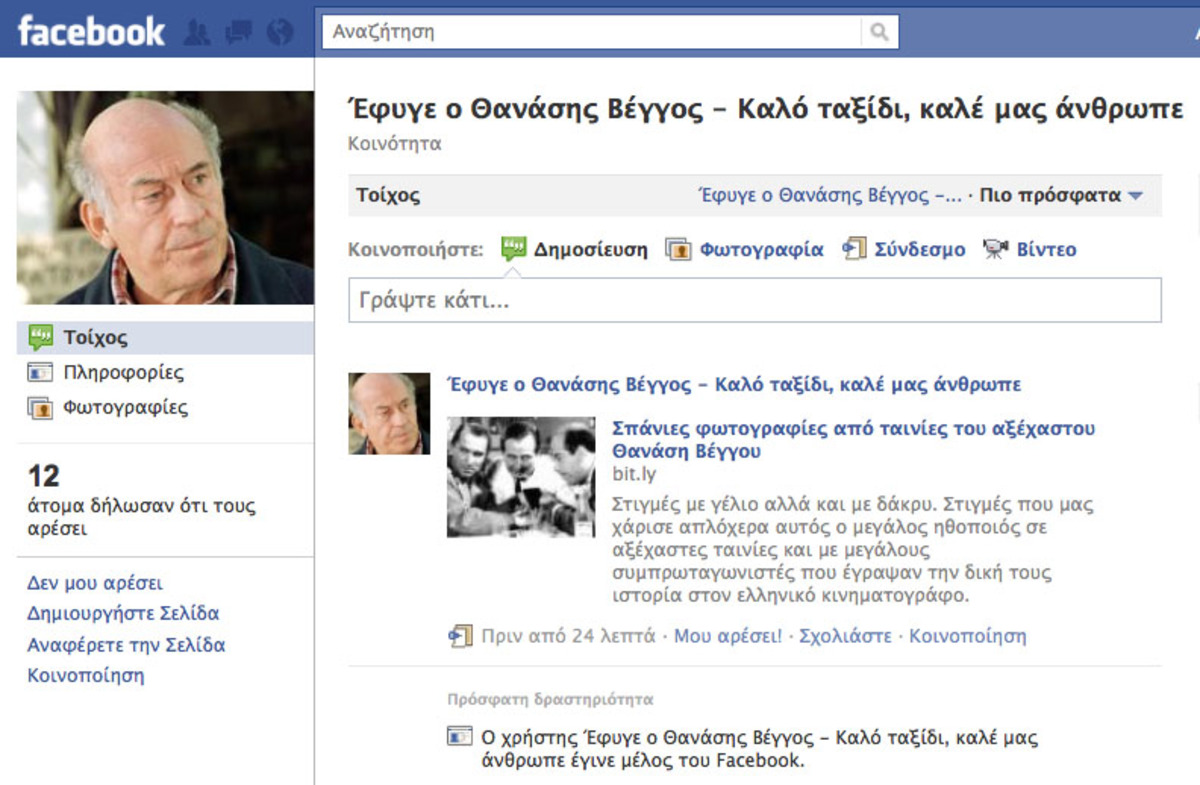
Task: Click the search magnifier button
Action: 879,32
